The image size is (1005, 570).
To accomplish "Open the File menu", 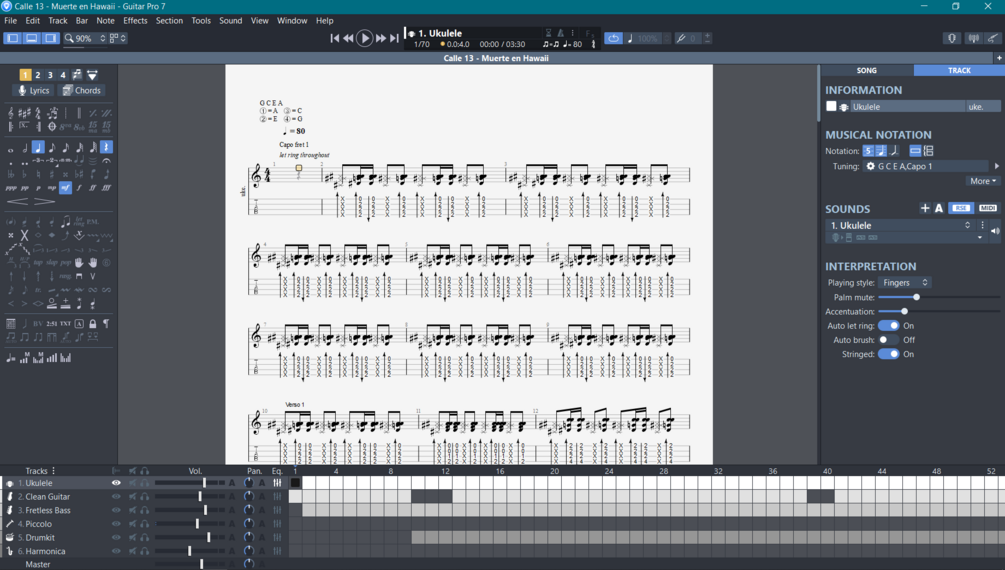I will point(11,21).
